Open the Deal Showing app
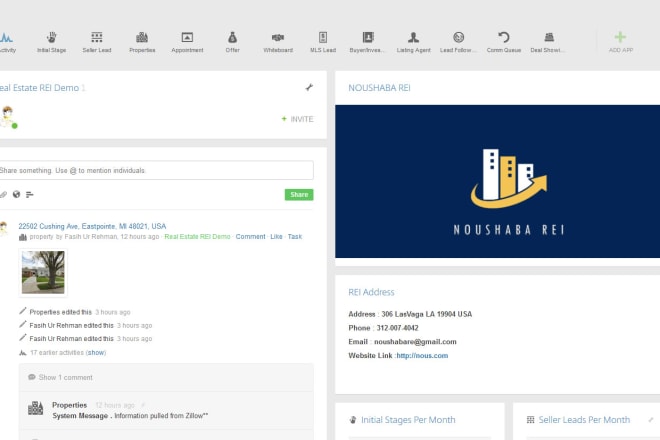This screenshot has height=440, width=660. [x=548, y=42]
